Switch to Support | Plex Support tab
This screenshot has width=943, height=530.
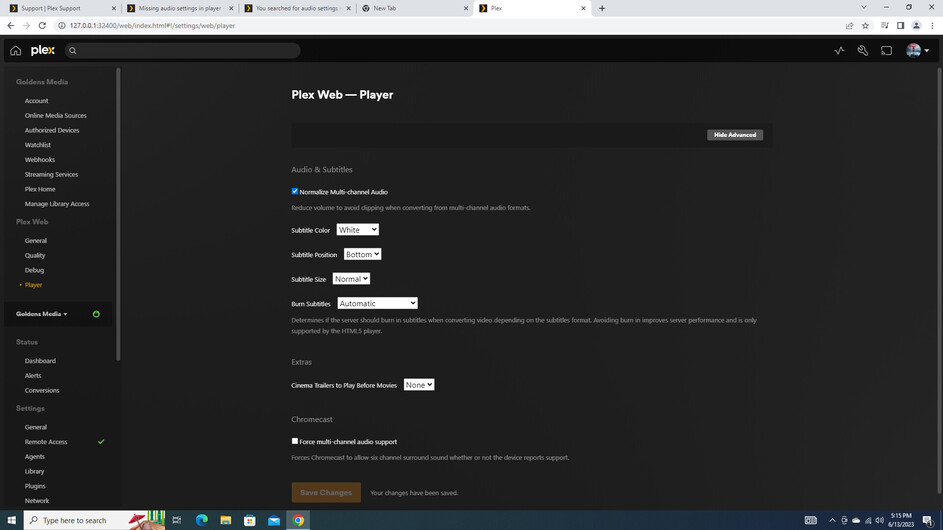(63, 8)
